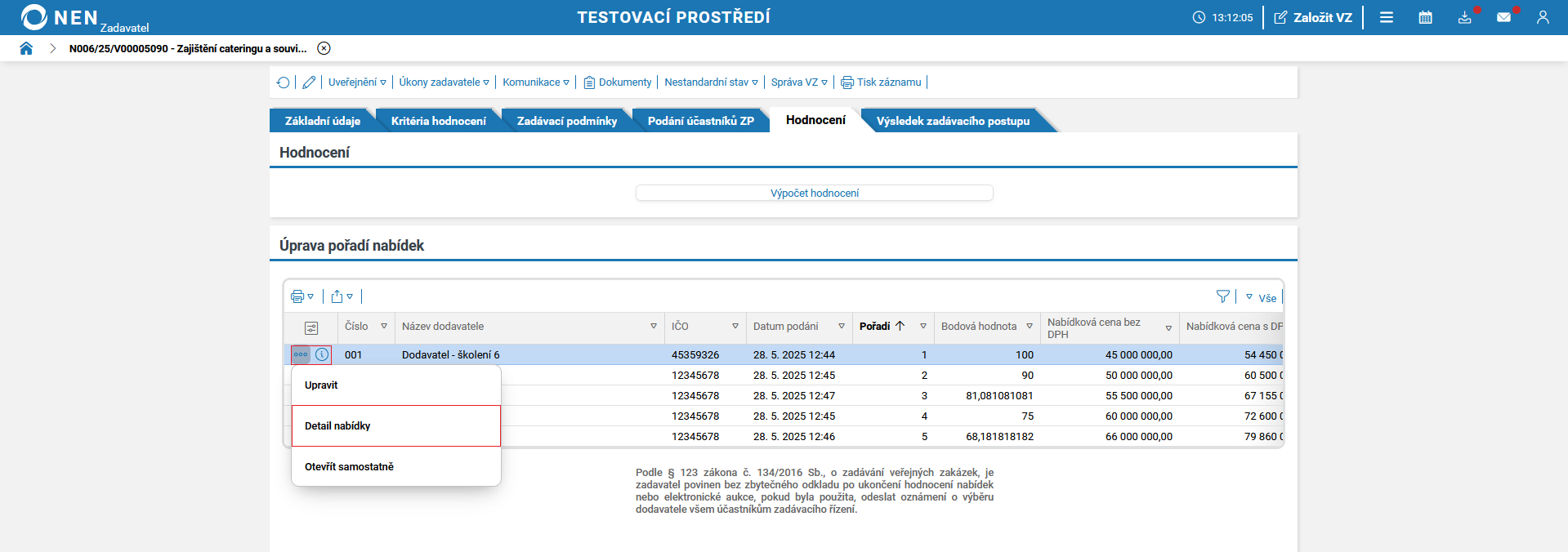Click Tisk záznamu print item
The image size is (1568, 552).
[881, 82]
